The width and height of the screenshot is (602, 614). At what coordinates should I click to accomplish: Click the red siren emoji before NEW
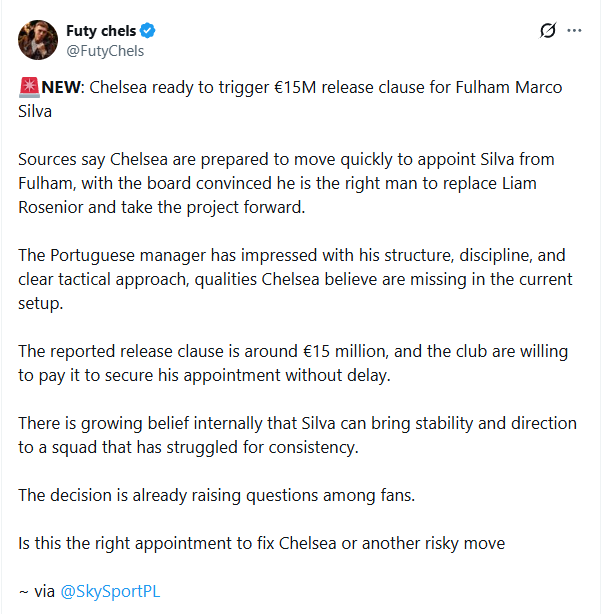click(x=27, y=88)
